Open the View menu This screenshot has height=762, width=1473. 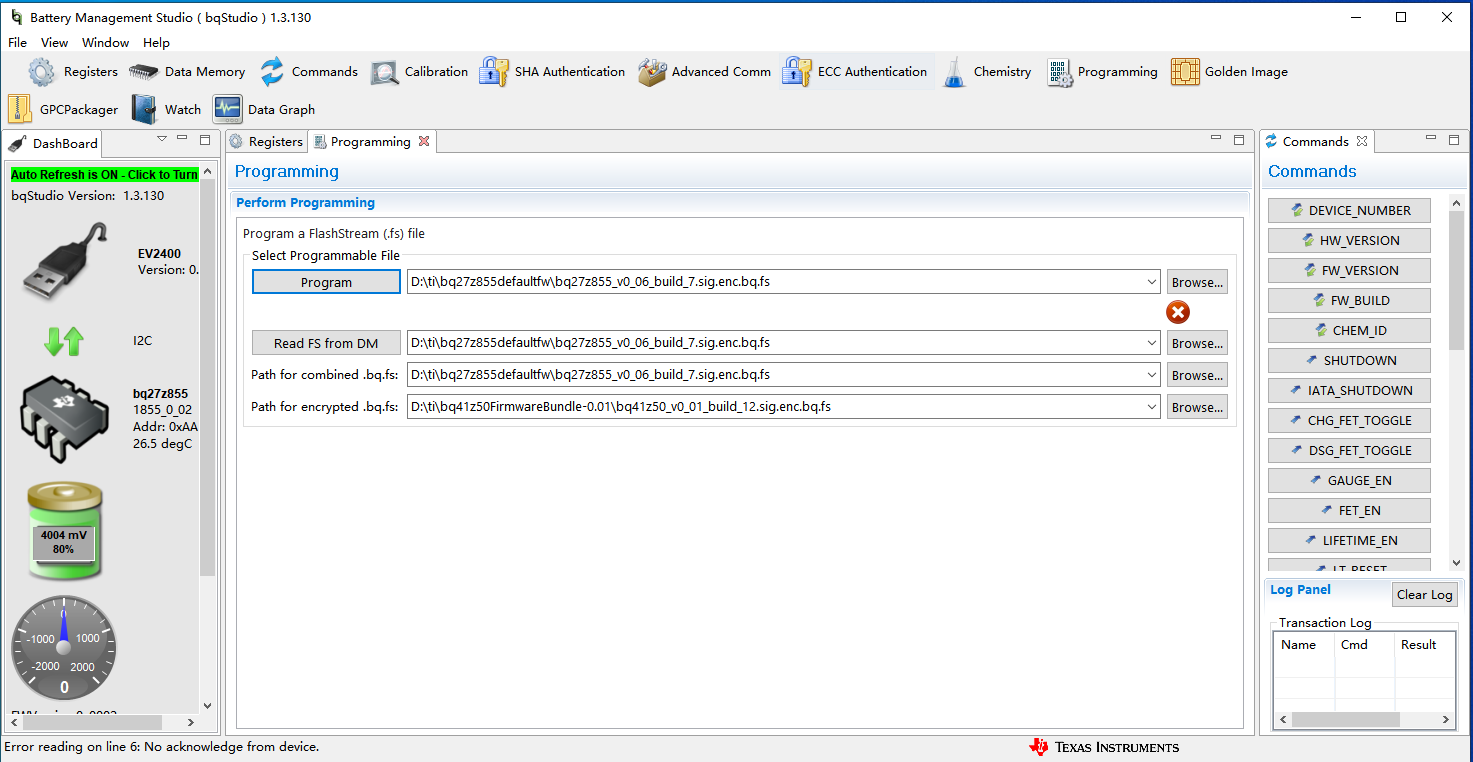tap(55, 43)
